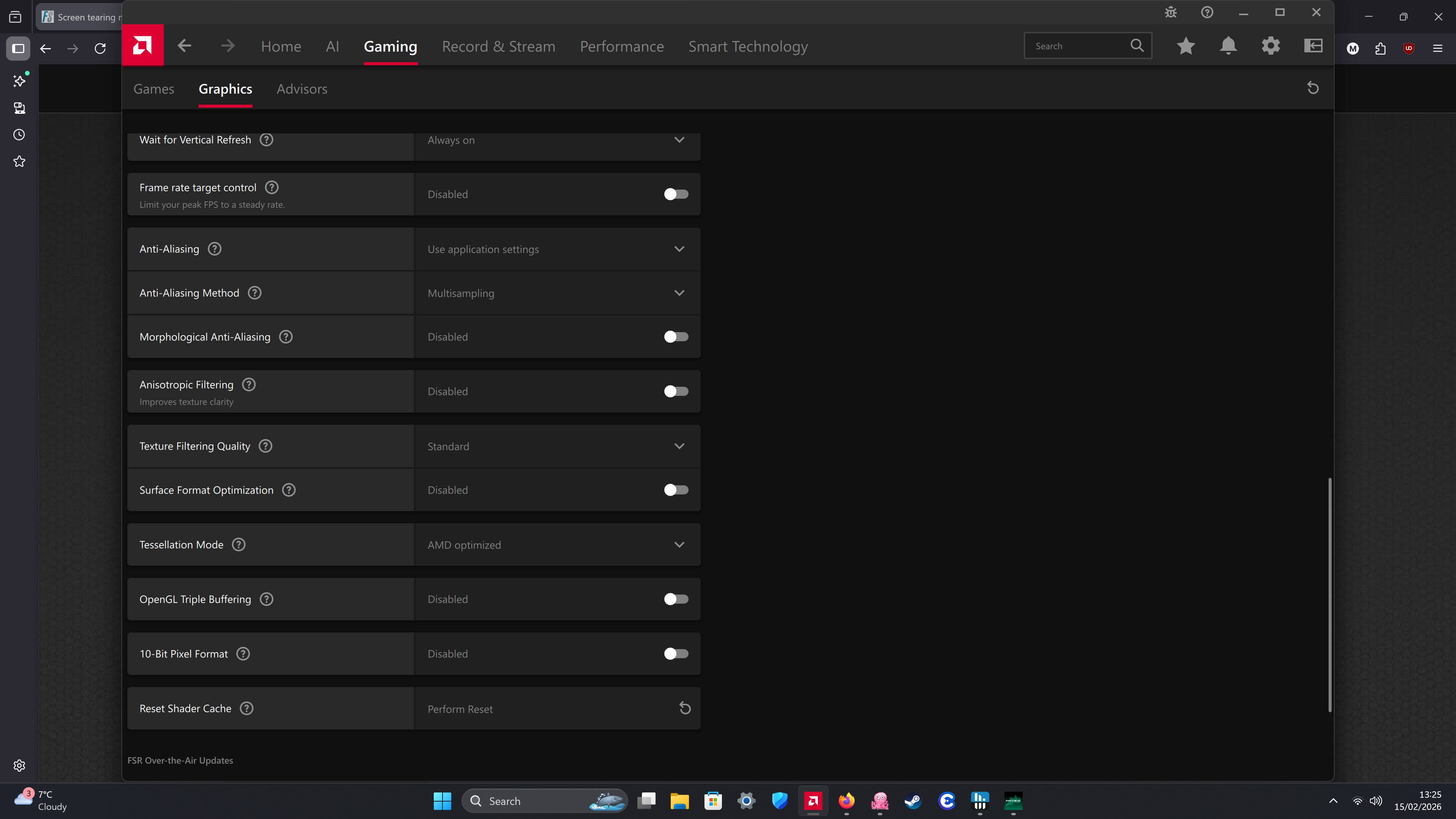Click the bug report icon

pos(1170,13)
